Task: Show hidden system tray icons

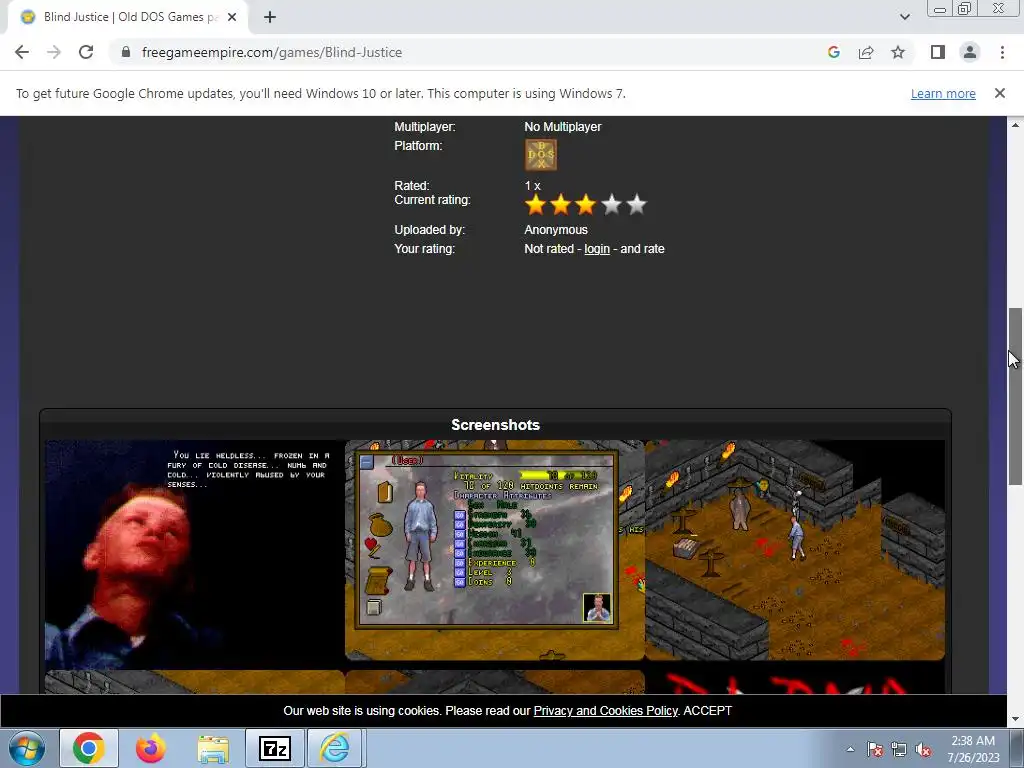Action: click(850, 749)
